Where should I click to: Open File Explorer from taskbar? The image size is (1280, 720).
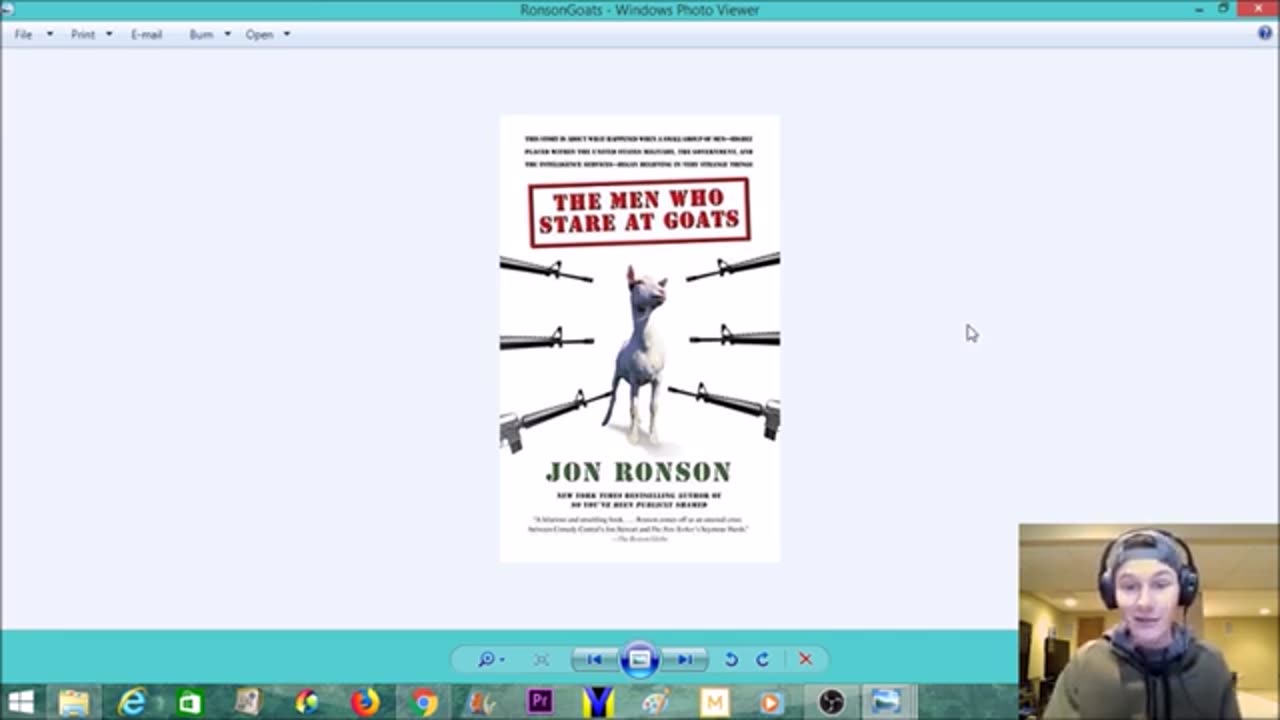[74, 703]
